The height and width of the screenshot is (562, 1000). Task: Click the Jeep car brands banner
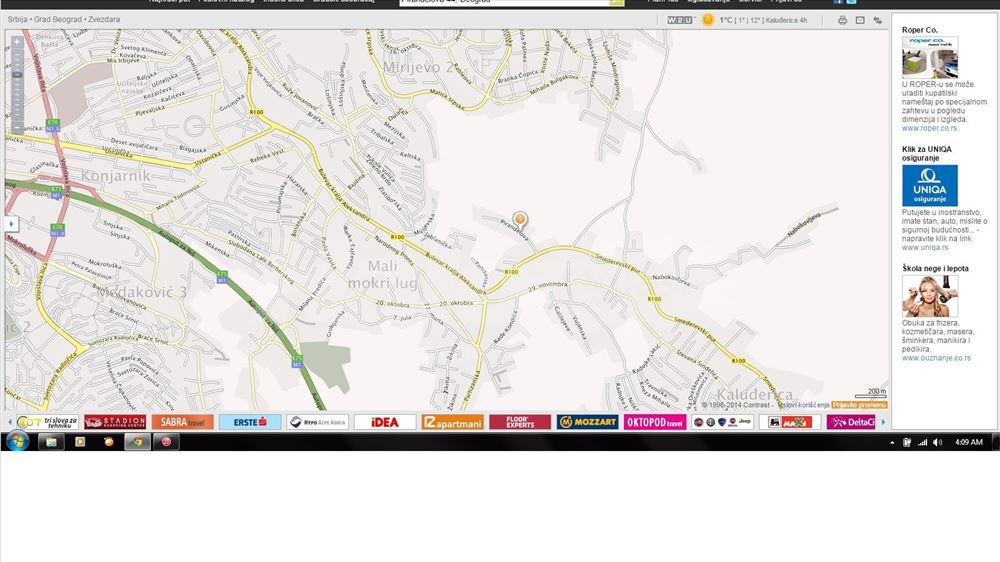click(723, 422)
